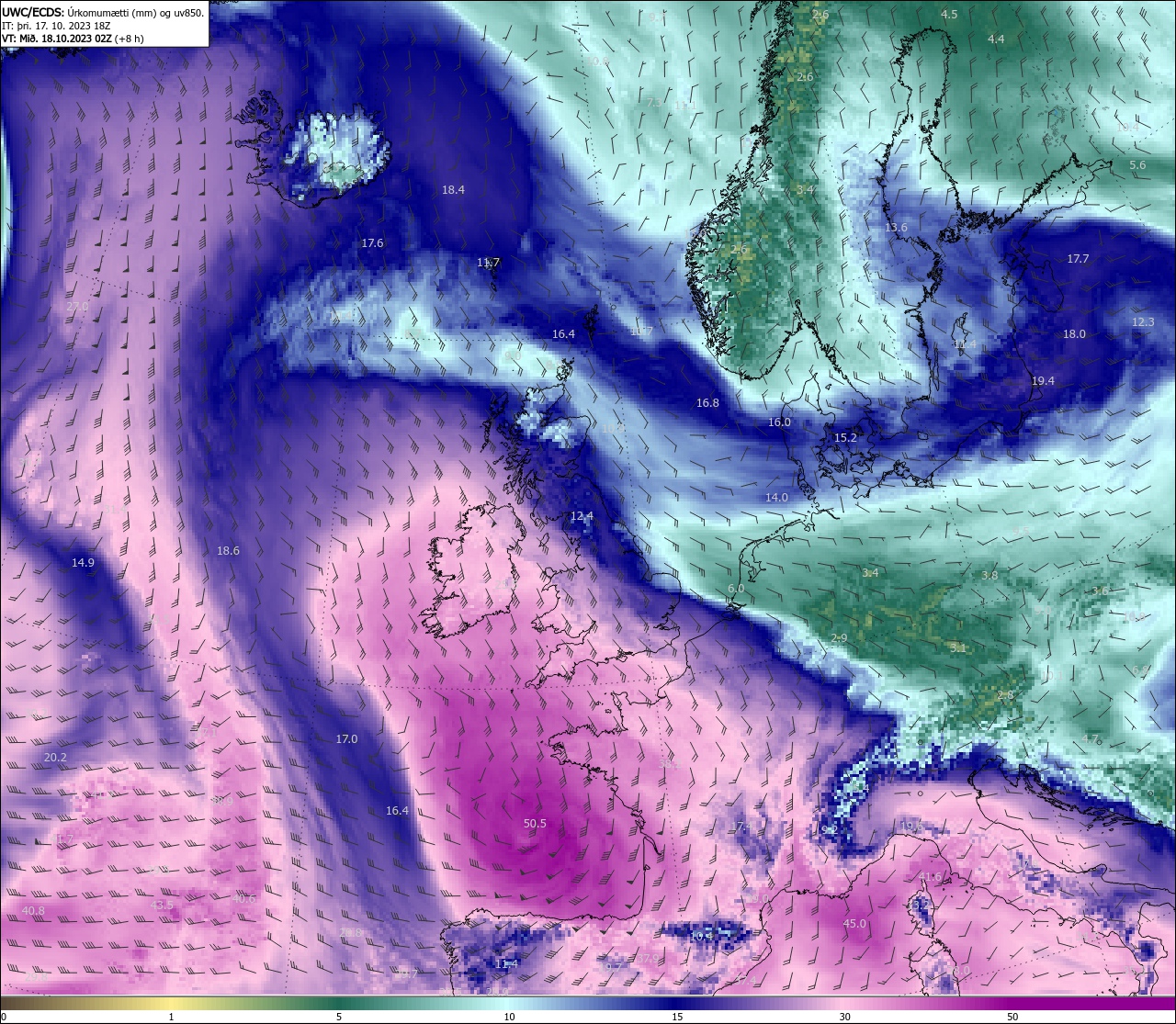Click the legend tick label 0

pos(4,1017)
